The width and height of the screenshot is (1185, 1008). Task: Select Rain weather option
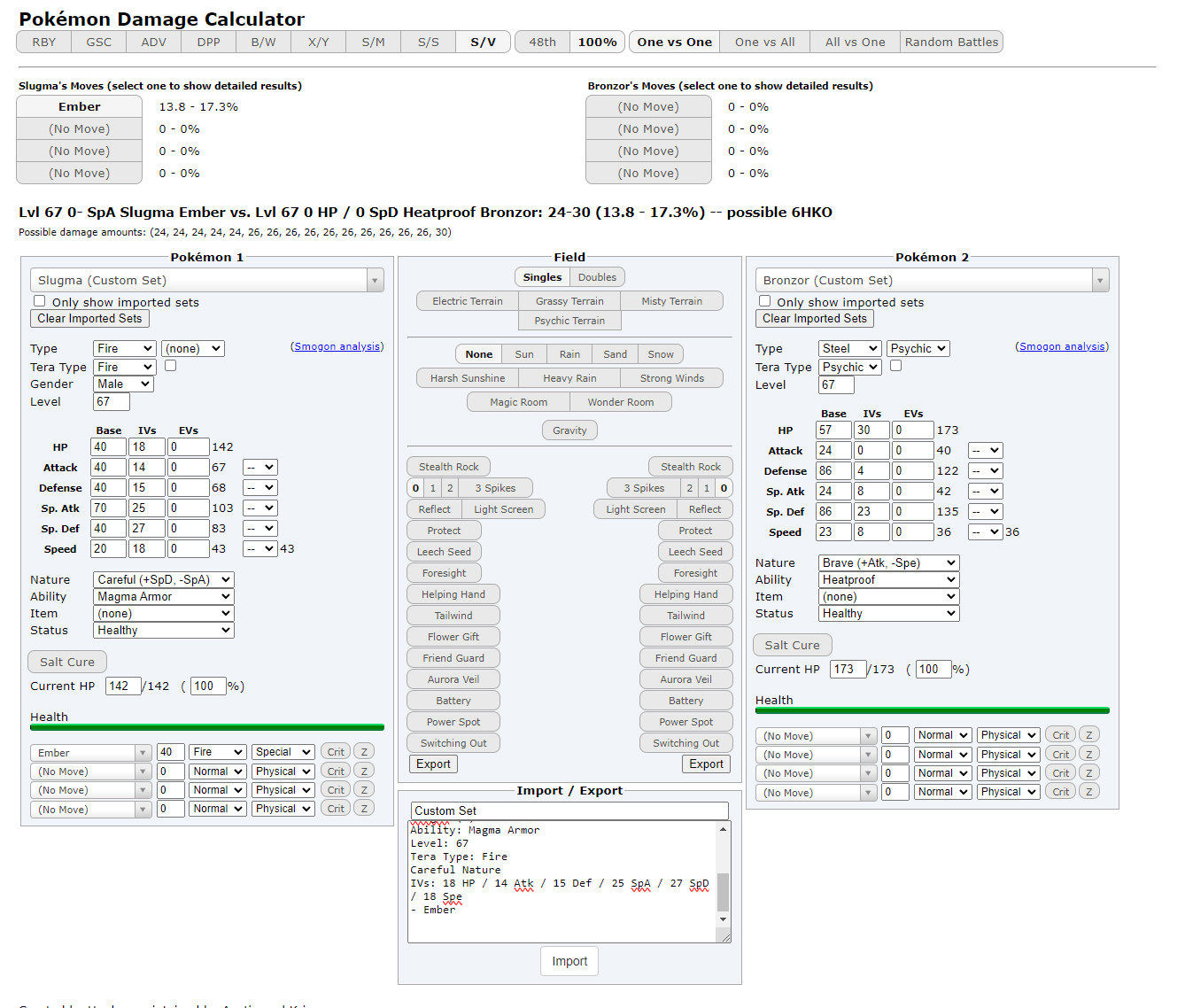click(569, 354)
